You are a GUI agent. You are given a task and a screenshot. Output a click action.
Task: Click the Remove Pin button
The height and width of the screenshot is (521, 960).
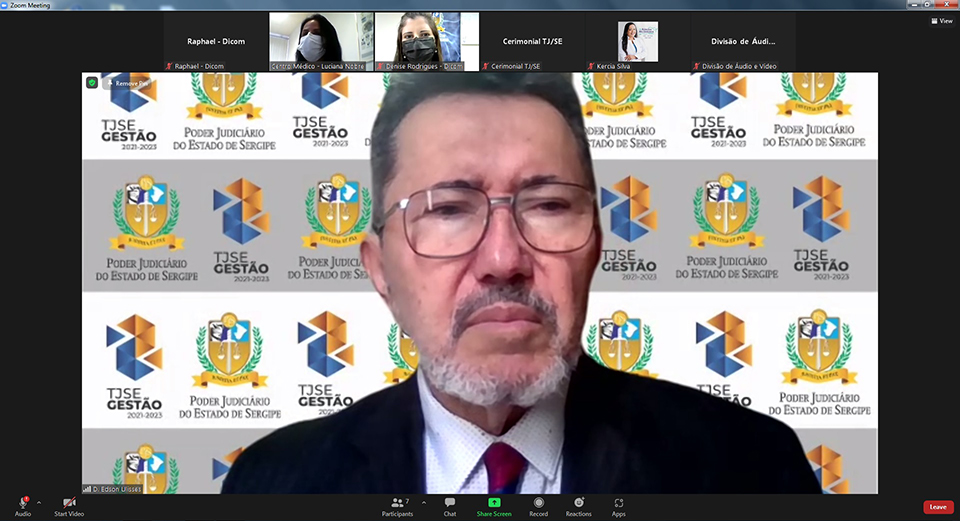(x=129, y=83)
